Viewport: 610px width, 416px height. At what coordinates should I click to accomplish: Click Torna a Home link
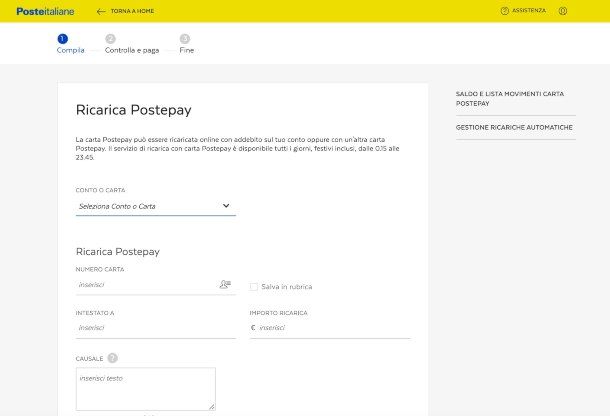(x=132, y=11)
